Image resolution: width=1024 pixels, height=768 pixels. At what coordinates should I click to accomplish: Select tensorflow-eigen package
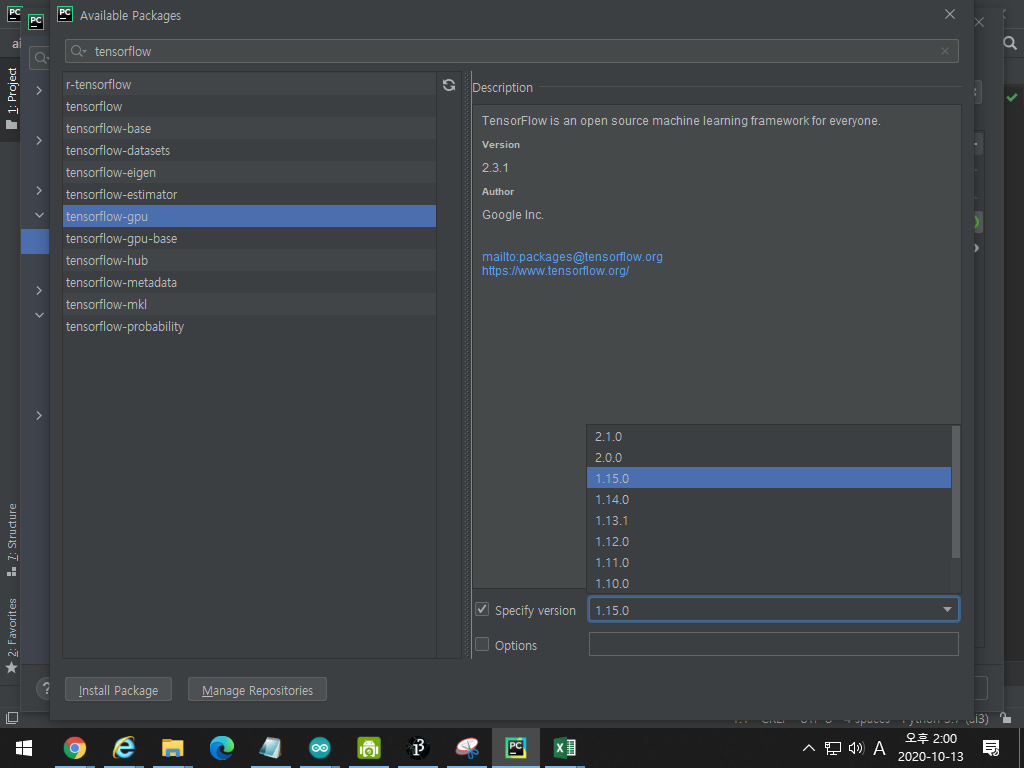click(x=249, y=172)
